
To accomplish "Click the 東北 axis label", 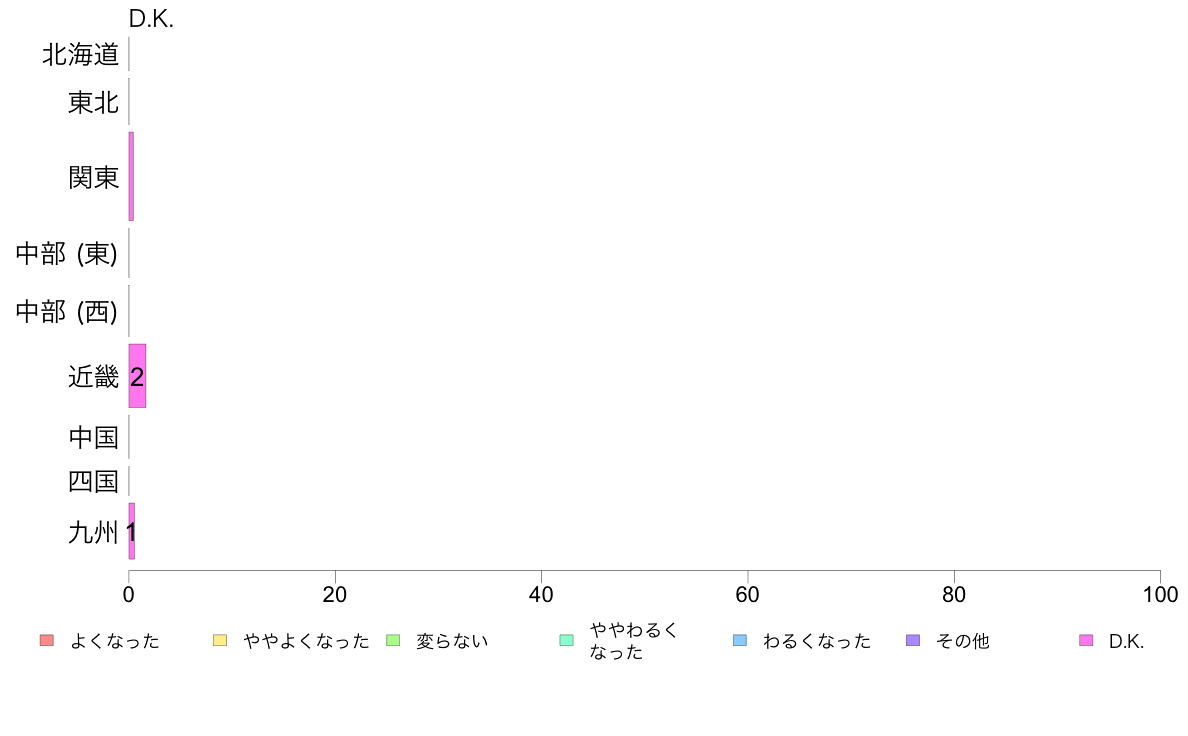I will [x=93, y=102].
